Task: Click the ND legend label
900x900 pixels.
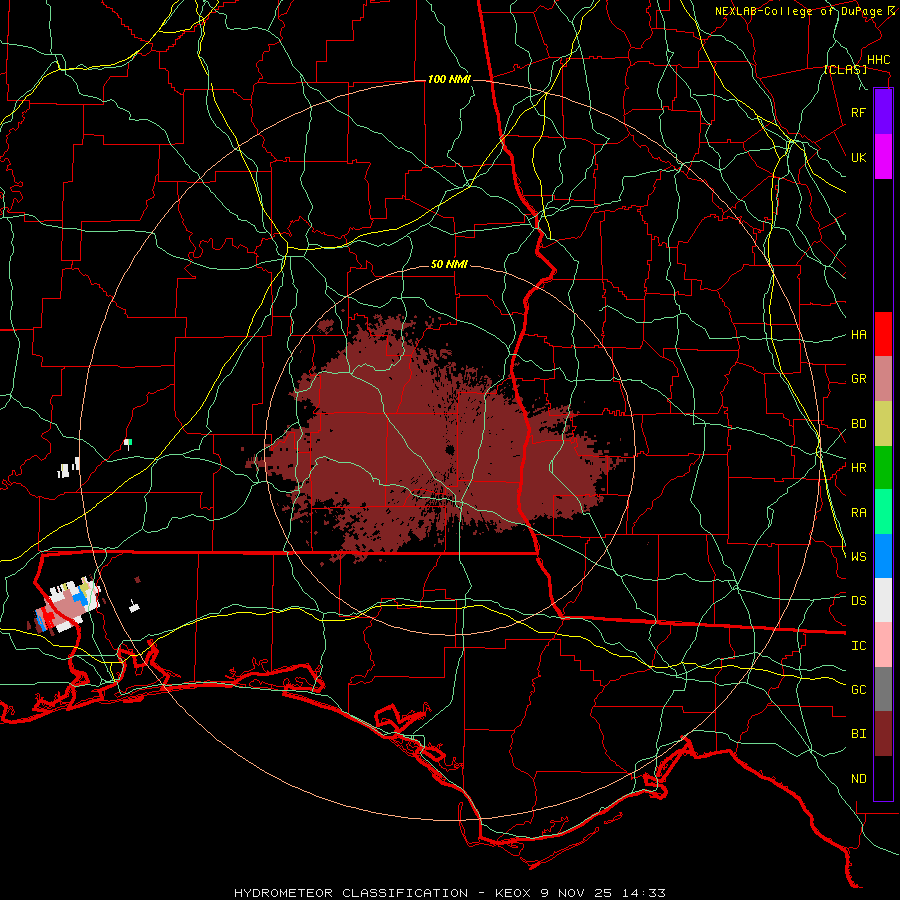Action: click(858, 779)
